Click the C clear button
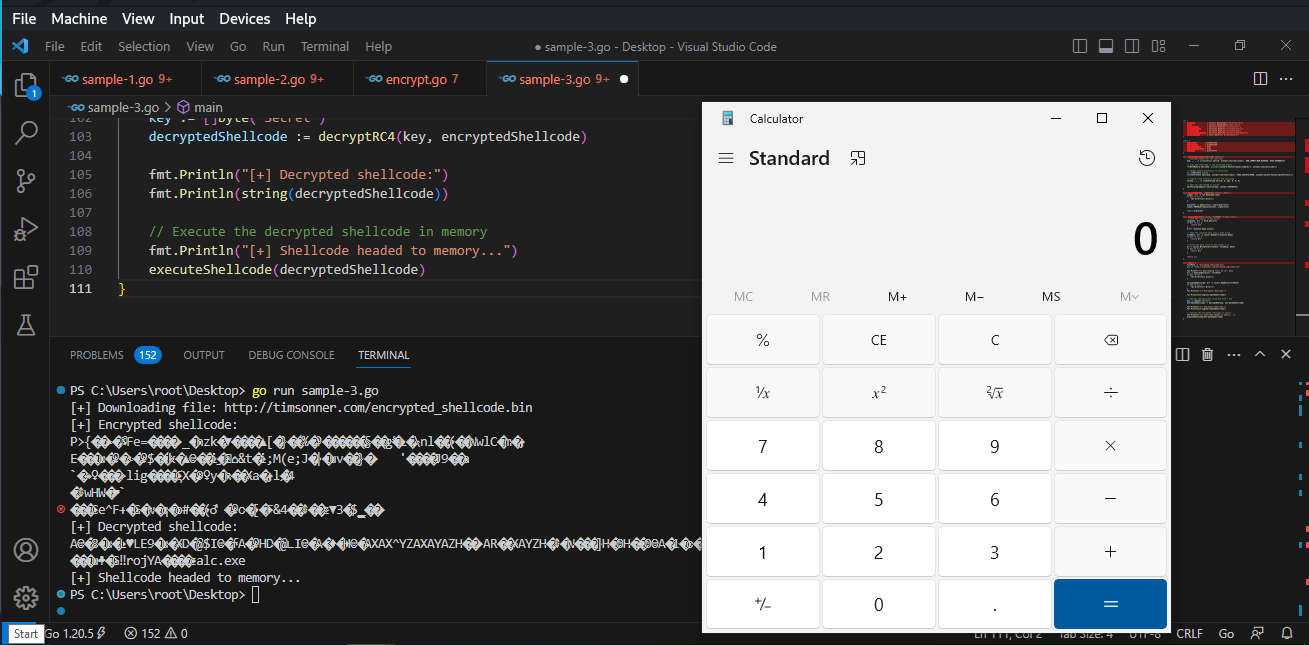Viewport: 1309px width, 645px height. tap(994, 340)
